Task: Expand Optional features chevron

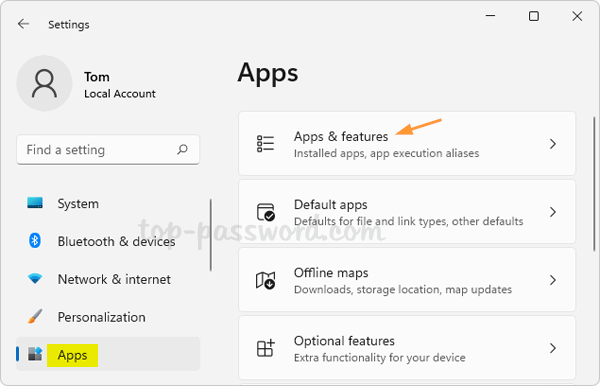Action: click(x=553, y=348)
